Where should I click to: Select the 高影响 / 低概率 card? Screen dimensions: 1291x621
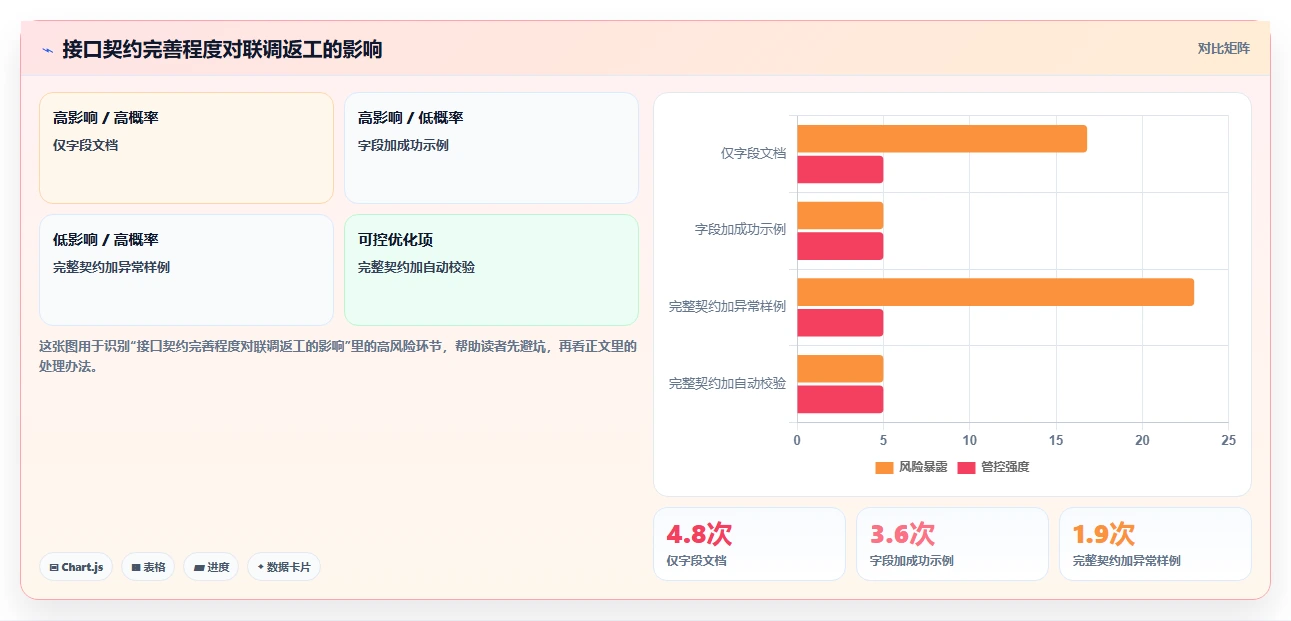[491, 148]
